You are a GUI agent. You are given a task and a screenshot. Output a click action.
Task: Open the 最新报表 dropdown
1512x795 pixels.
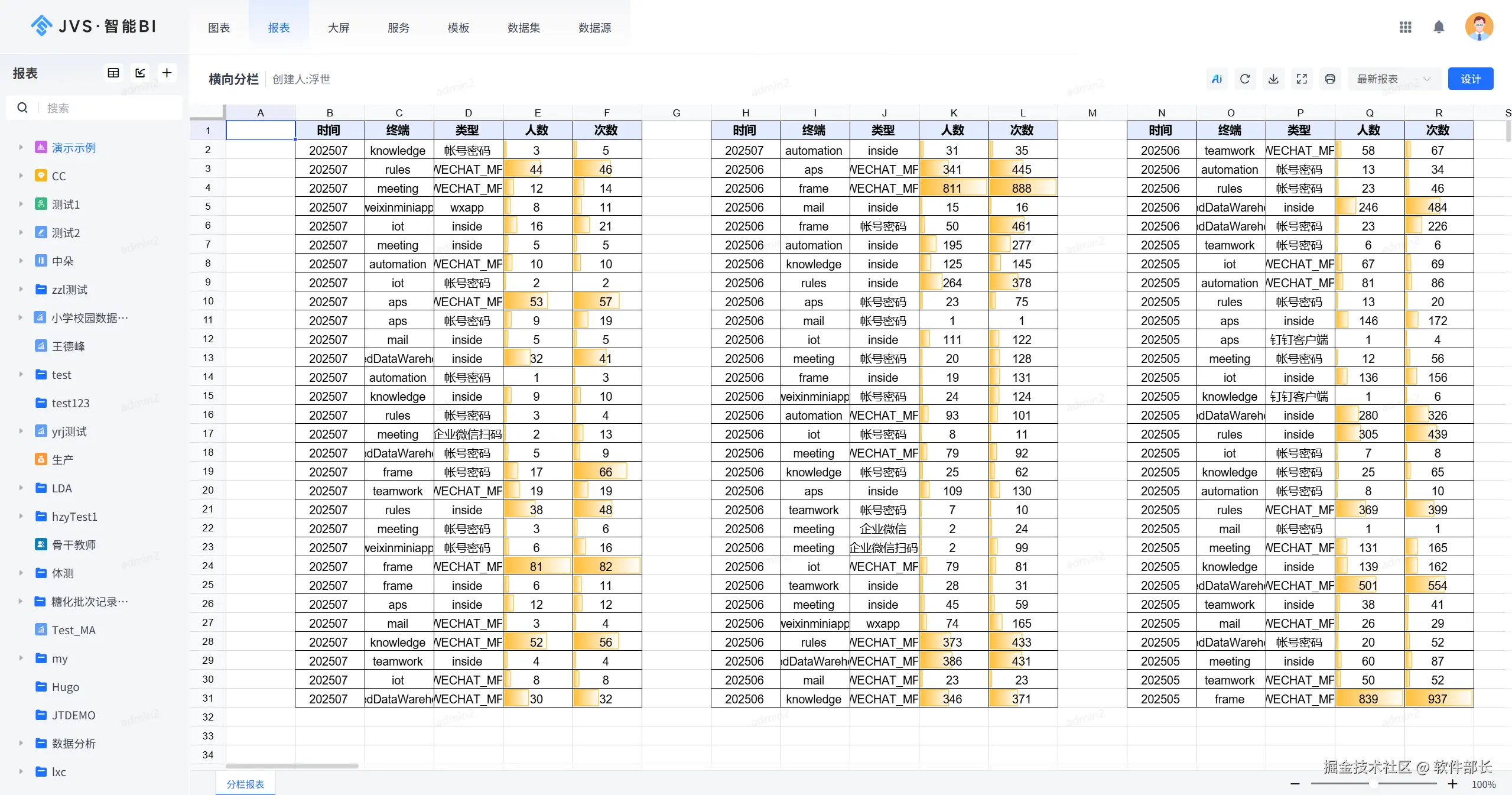tap(1394, 79)
